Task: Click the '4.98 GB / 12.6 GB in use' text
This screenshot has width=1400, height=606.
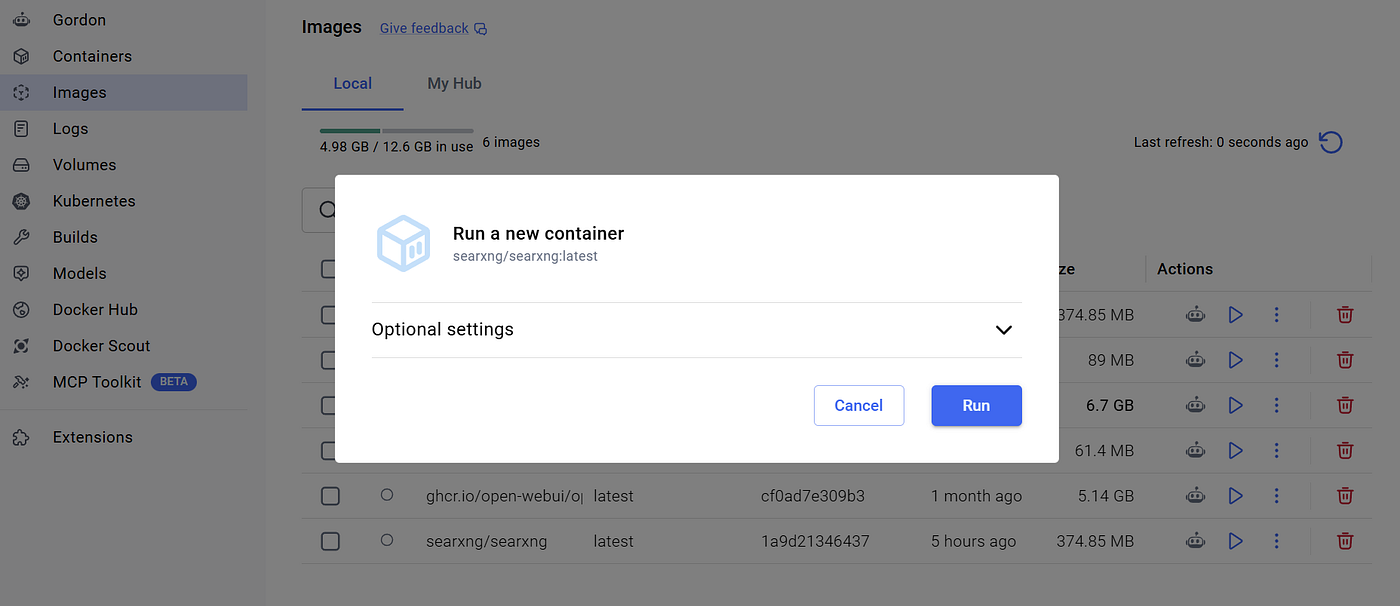Action: (x=397, y=146)
